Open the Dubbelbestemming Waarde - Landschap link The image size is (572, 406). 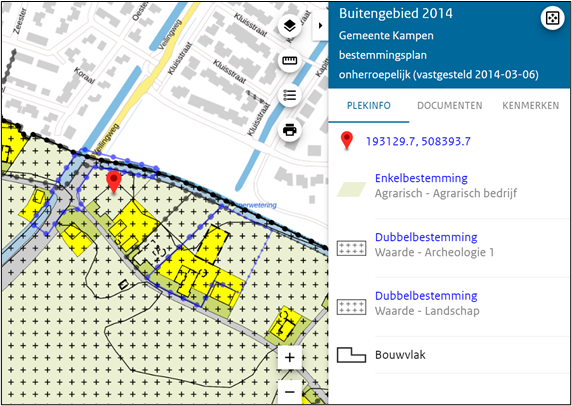tap(426, 296)
